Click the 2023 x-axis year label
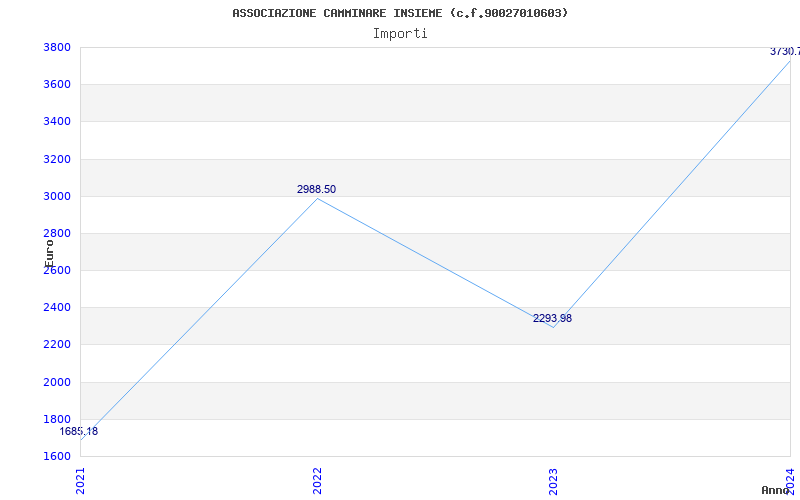This screenshot has width=800, height=500. (554, 481)
